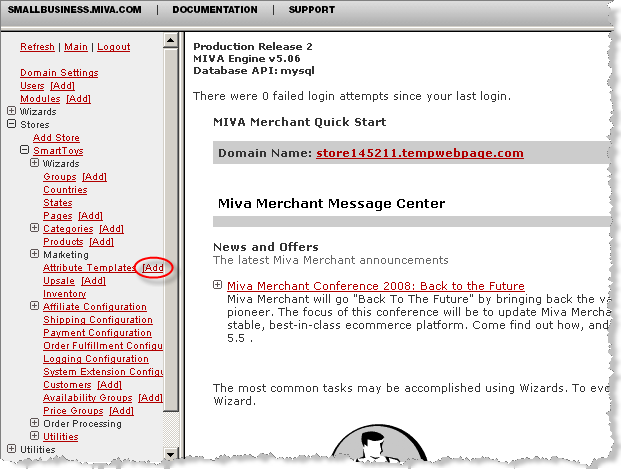Expand the Marketing tree node
The image size is (621, 469).
[34, 254]
